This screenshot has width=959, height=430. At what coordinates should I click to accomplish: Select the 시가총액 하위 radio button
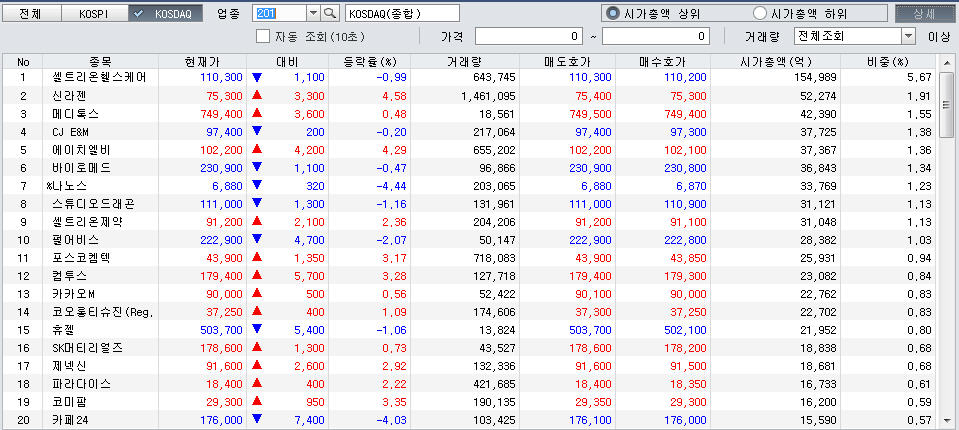(760, 13)
